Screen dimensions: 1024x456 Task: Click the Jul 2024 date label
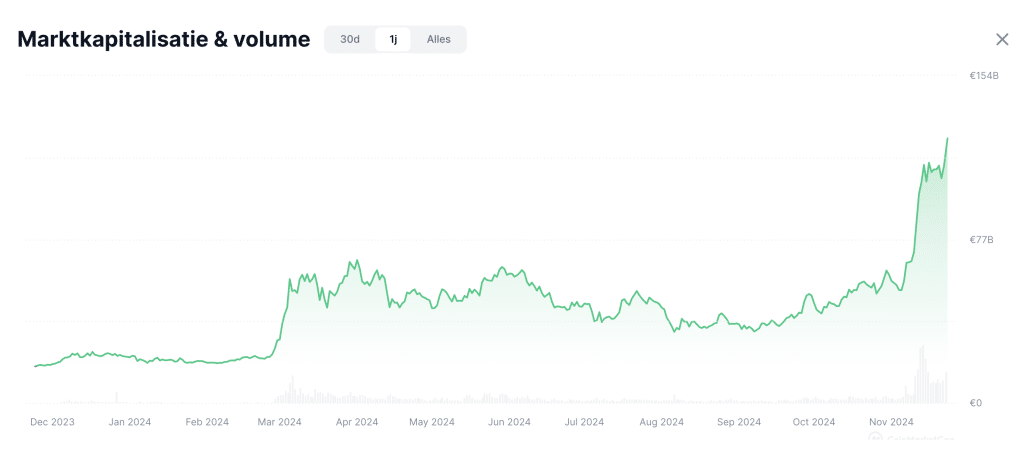click(x=583, y=422)
